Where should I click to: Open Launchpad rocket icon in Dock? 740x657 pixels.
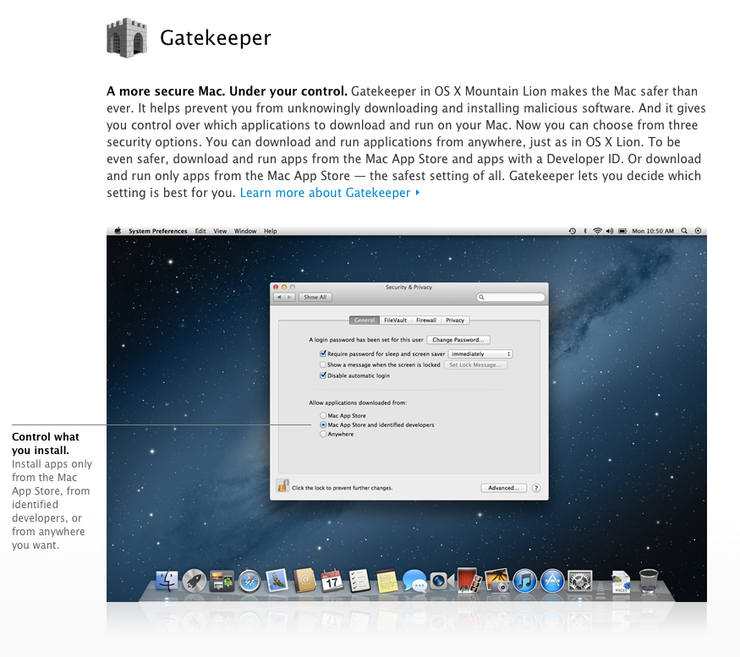194,581
